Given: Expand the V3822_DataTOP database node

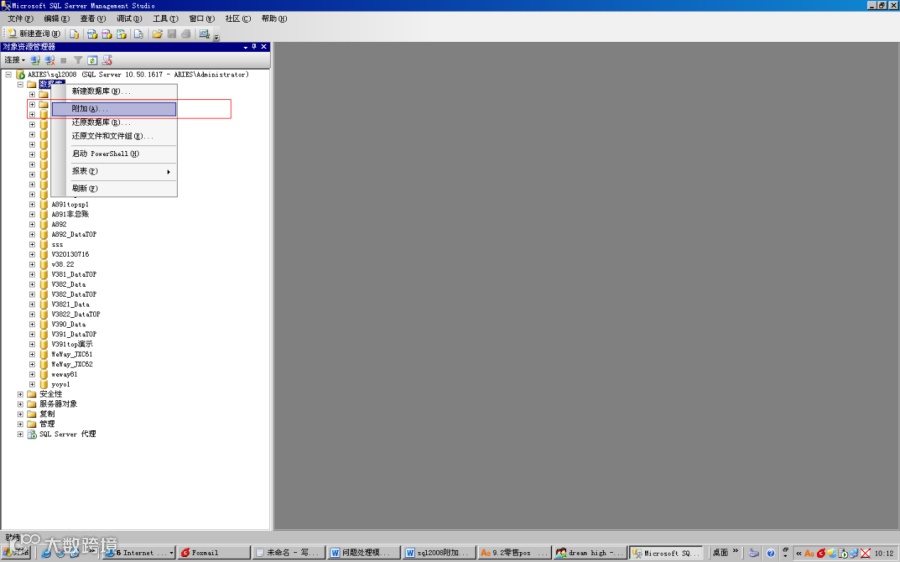Looking at the screenshot, I should point(32,314).
